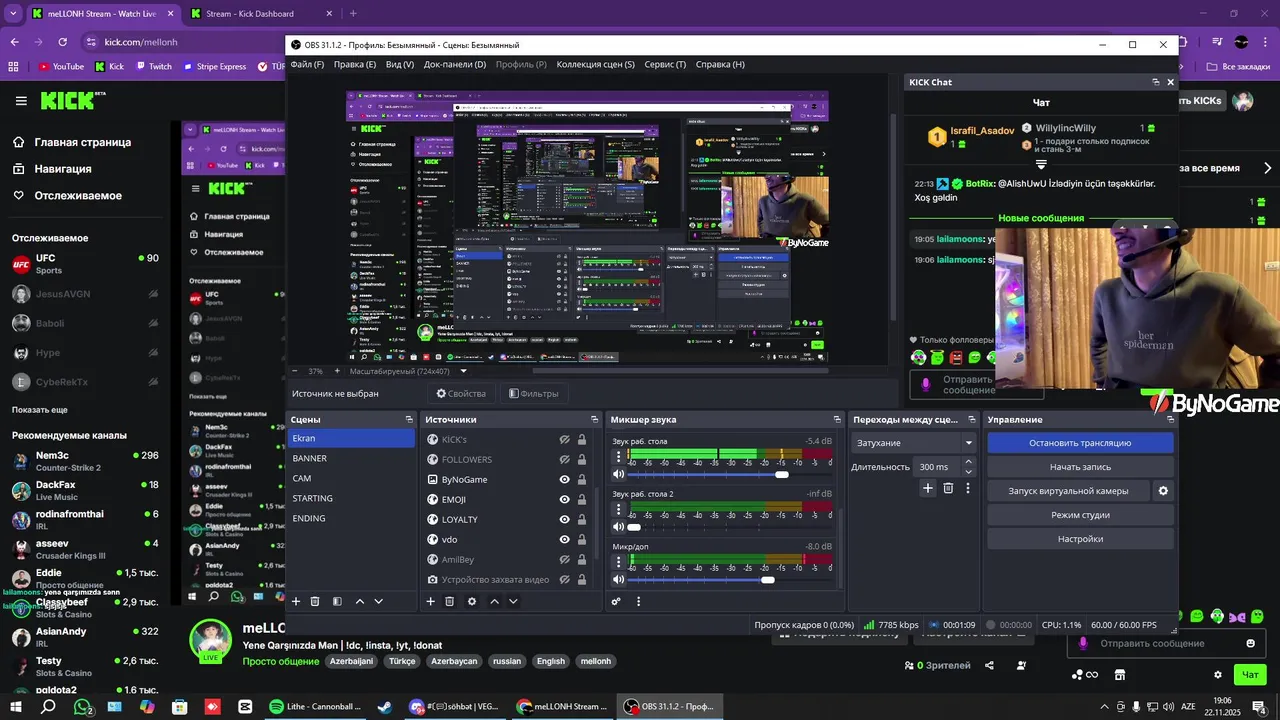Viewport: 1280px width, 720px height.
Task: Open Коллекция сцен (S) menu
Action: pos(596,64)
